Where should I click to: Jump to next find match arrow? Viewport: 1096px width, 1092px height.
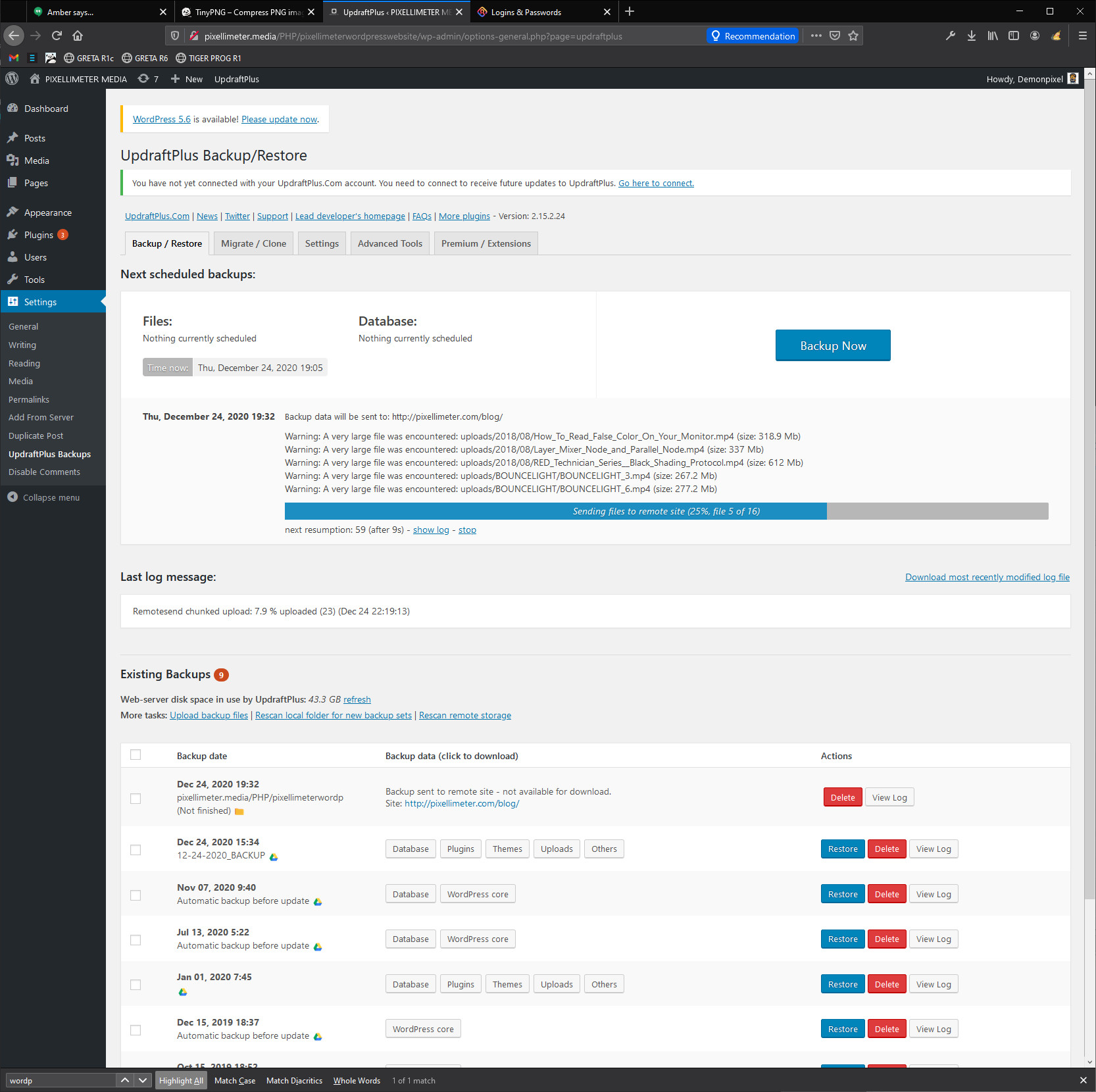[143, 1080]
